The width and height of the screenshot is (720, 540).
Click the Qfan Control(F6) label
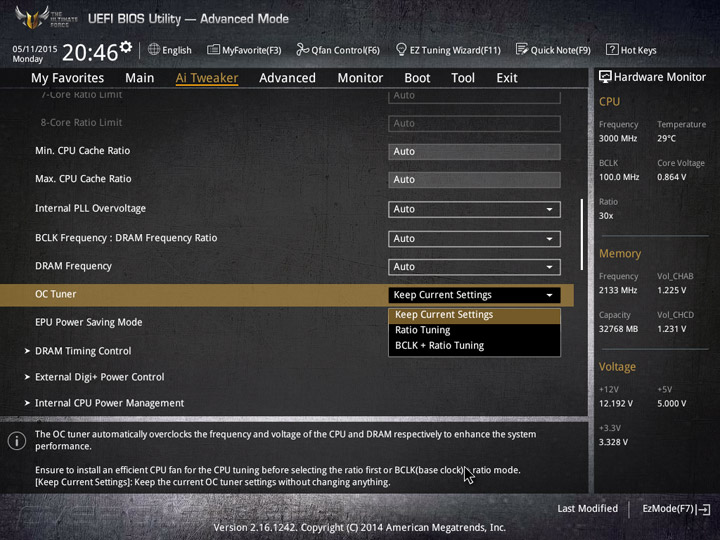pyautogui.click(x=345, y=51)
